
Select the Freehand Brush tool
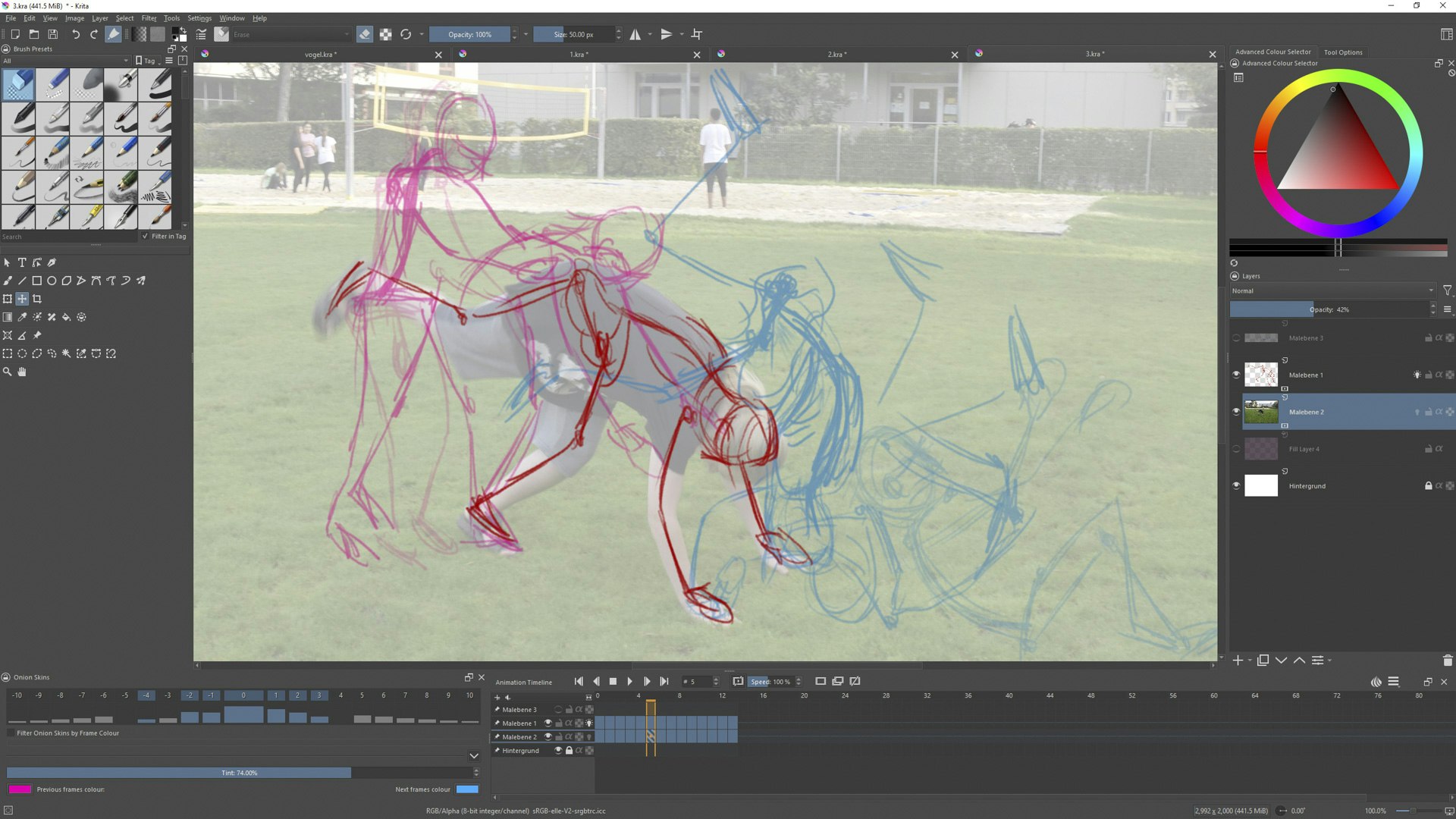point(8,280)
